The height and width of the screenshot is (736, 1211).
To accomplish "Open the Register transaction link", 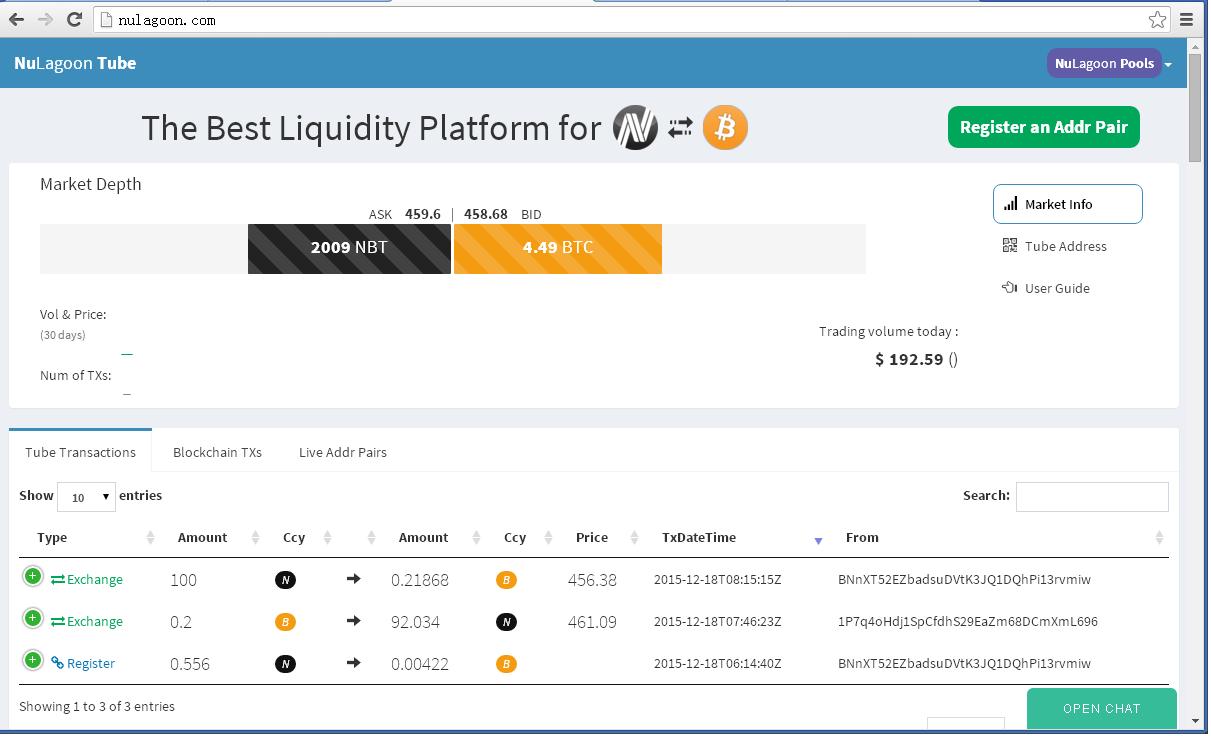I will pos(83,663).
